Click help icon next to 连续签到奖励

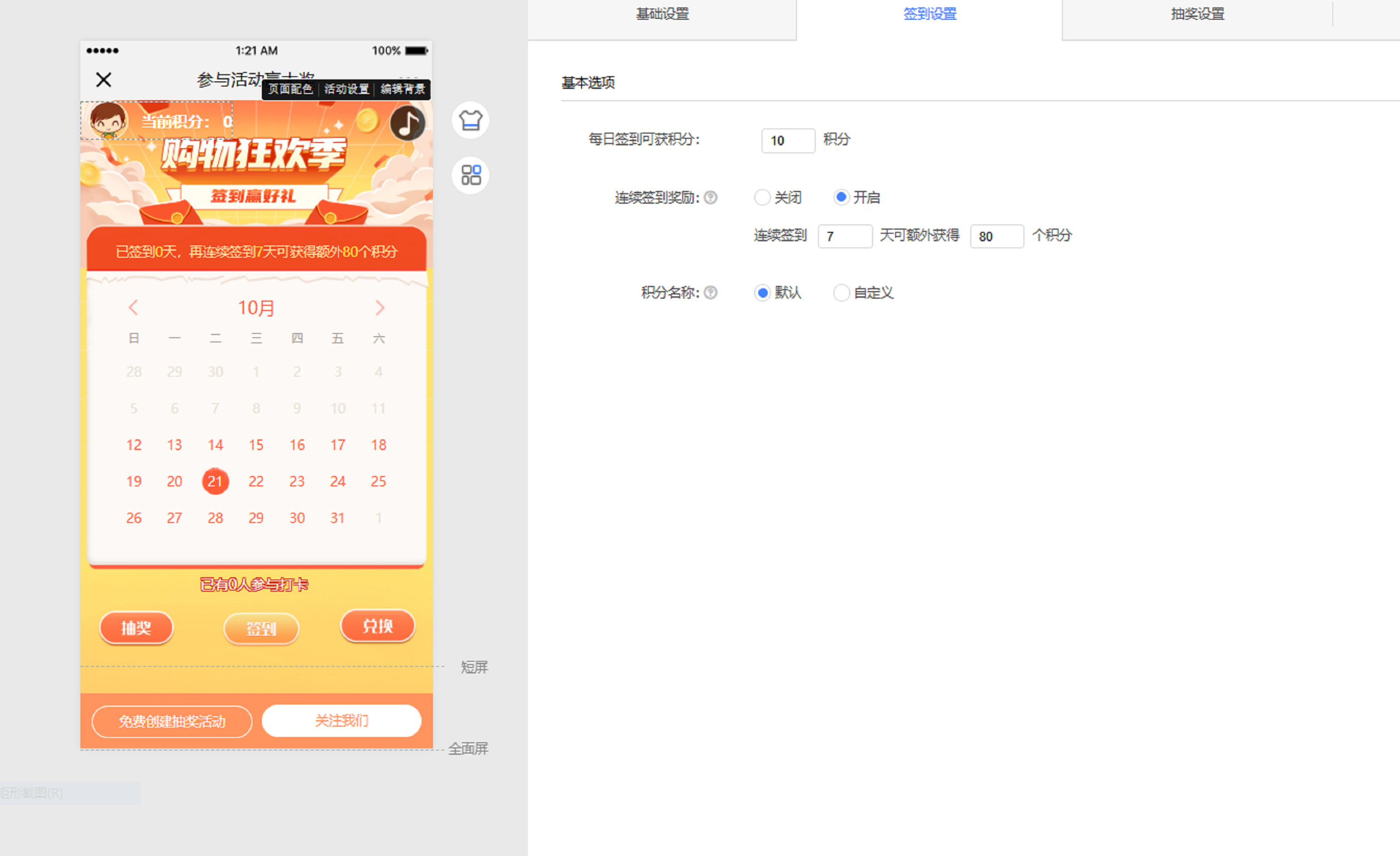coord(710,198)
